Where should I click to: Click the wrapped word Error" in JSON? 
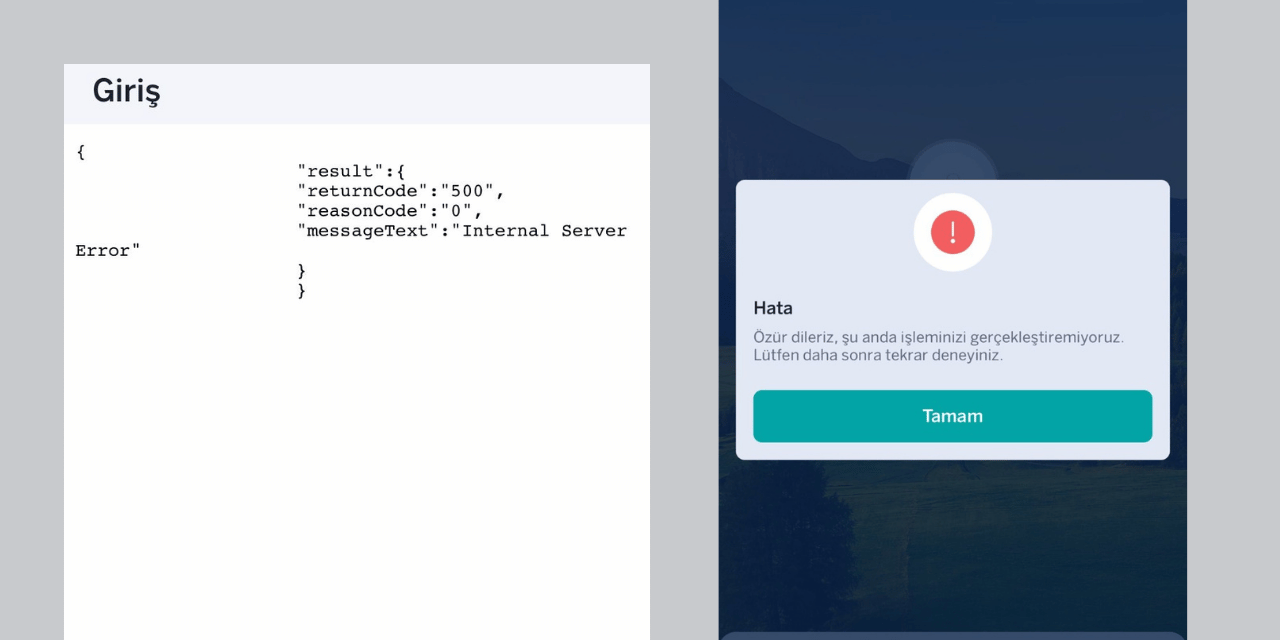pos(108,251)
